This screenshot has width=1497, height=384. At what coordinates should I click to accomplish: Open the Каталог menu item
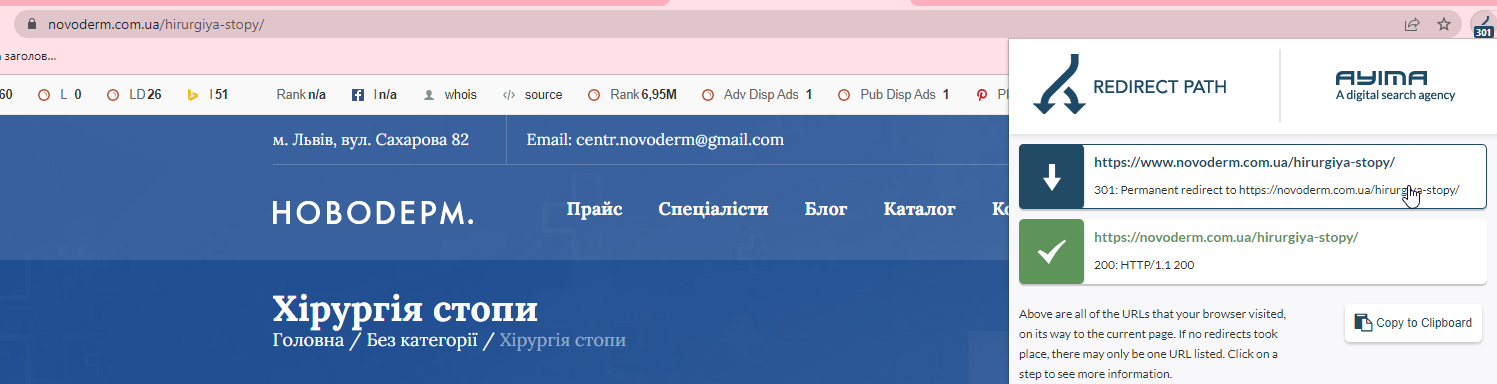[x=919, y=209]
